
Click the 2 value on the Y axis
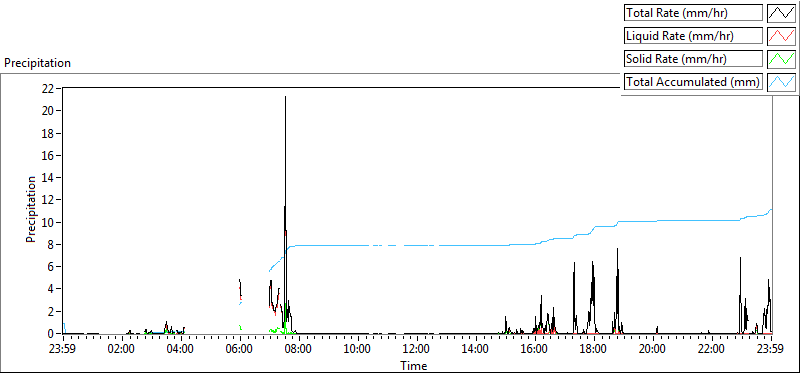(52, 312)
